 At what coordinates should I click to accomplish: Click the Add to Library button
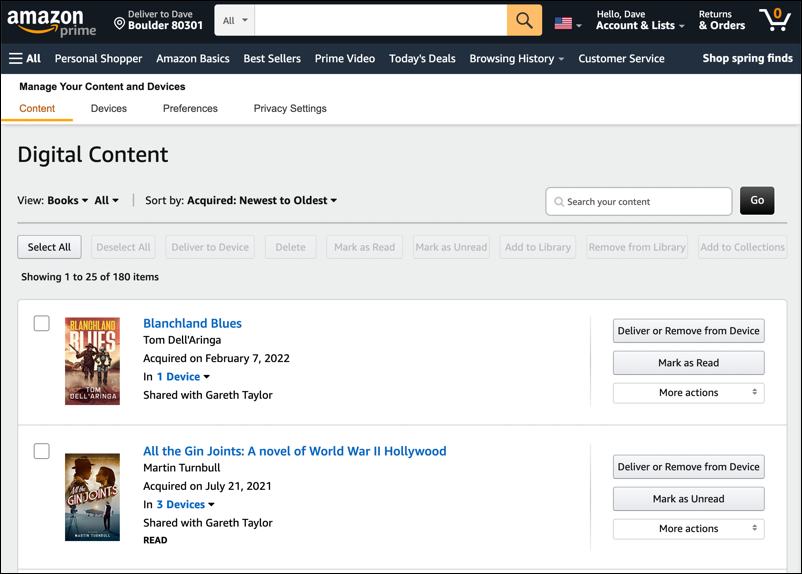coord(538,247)
